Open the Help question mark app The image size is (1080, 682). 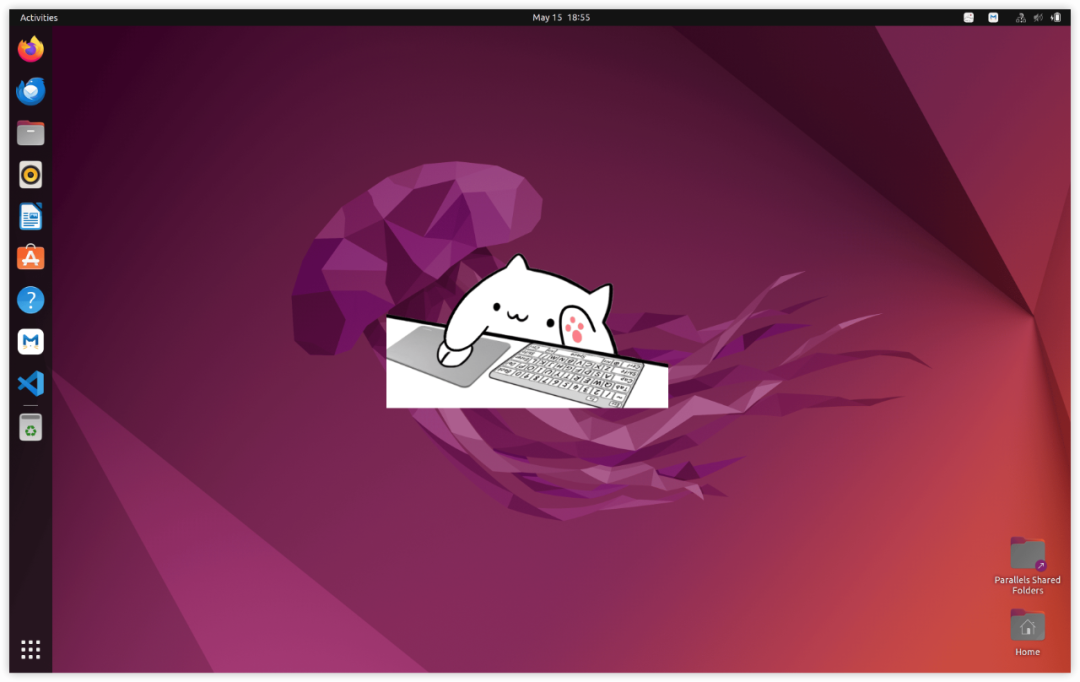[x=30, y=300]
